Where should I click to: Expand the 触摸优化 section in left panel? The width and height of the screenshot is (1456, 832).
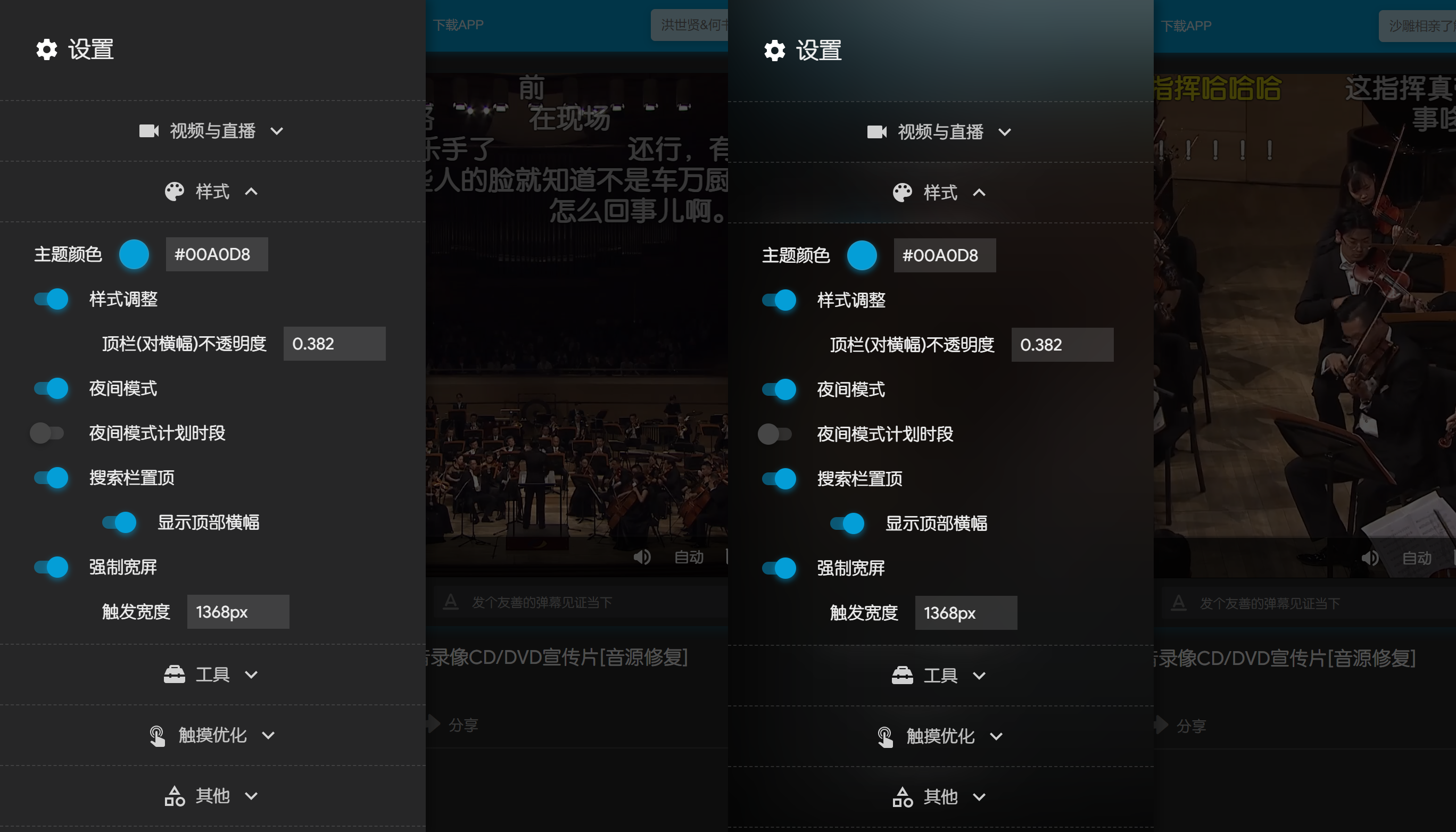(212, 735)
